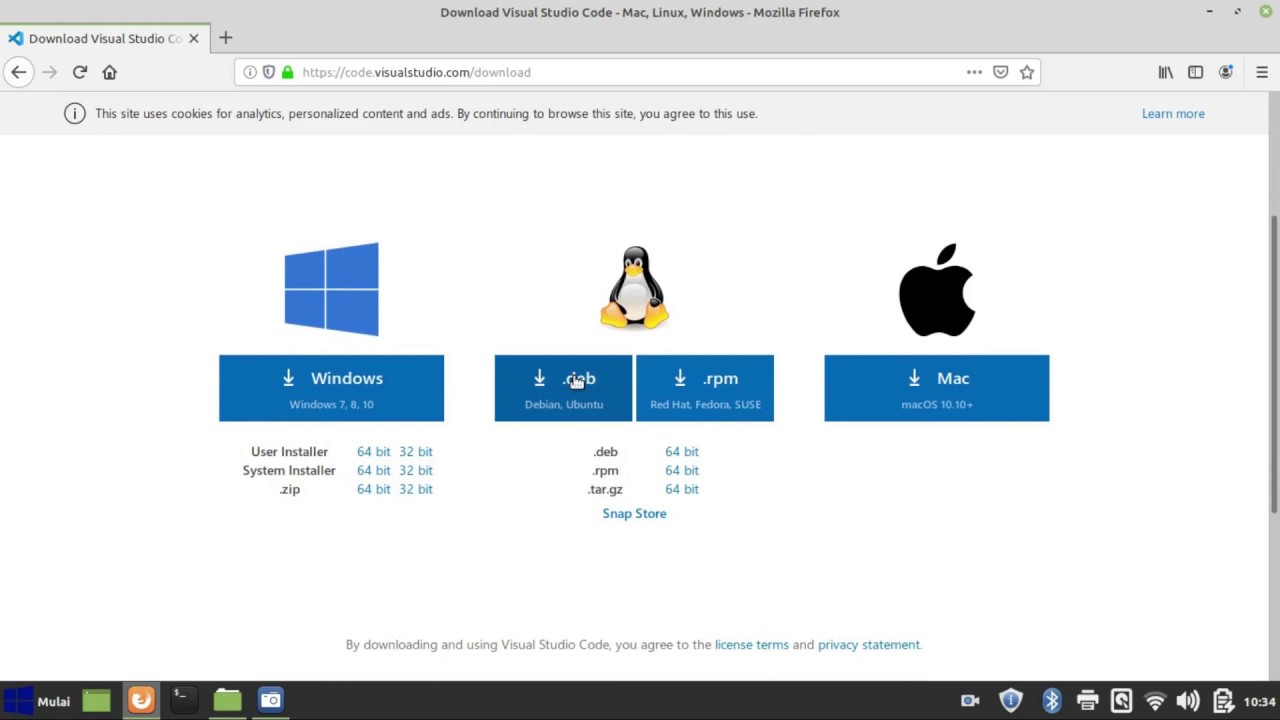Open Bluetooth tray icon
This screenshot has width=1280, height=720.
click(x=1051, y=701)
